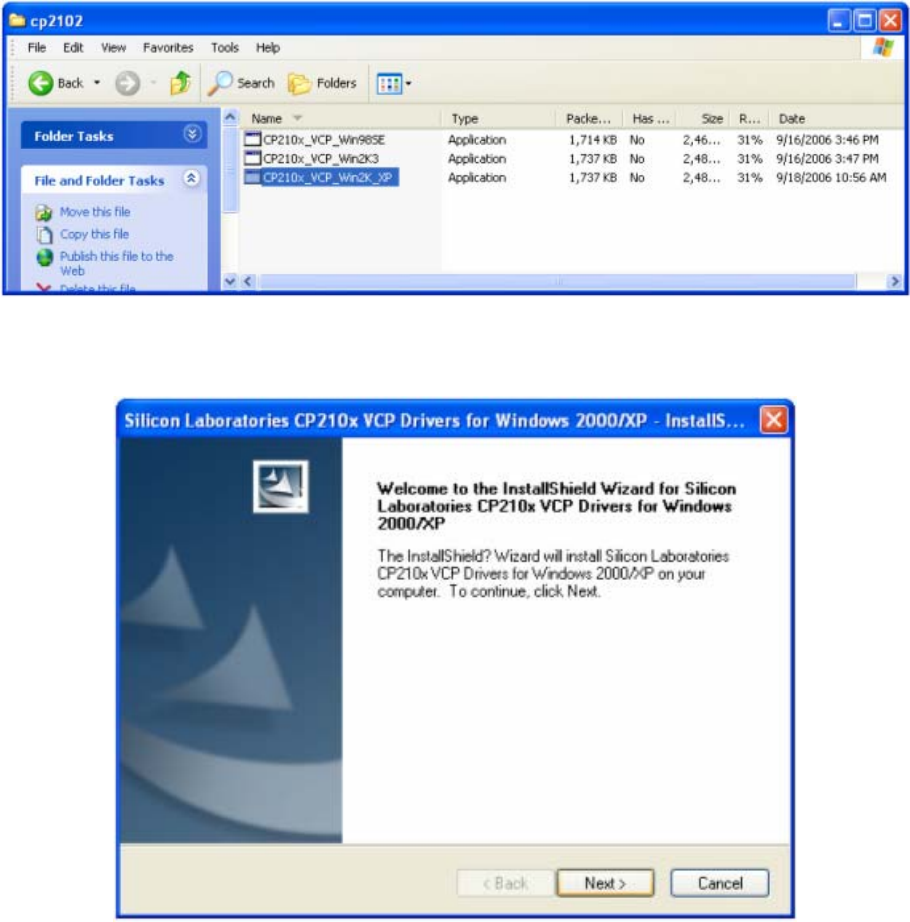Click the horizontal scrollbar thumb in file list
Viewport: 910px width, 922px height.
(557, 282)
